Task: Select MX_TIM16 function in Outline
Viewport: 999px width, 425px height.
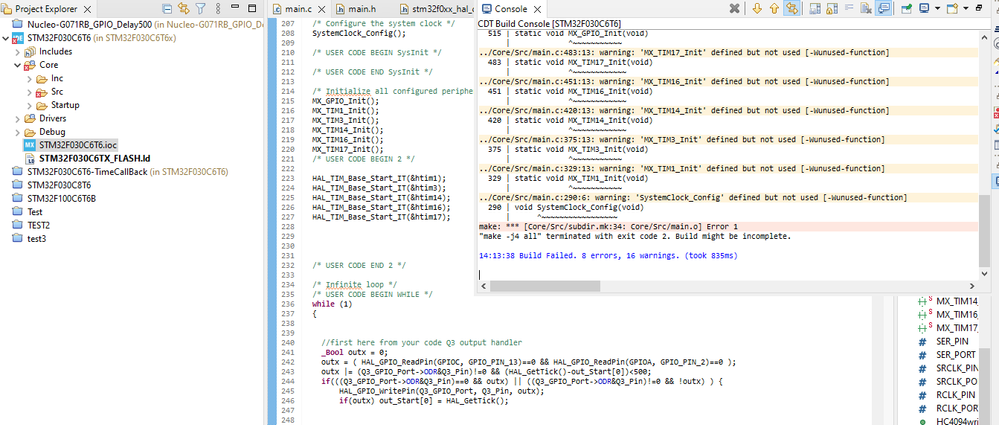Action: click(957, 315)
